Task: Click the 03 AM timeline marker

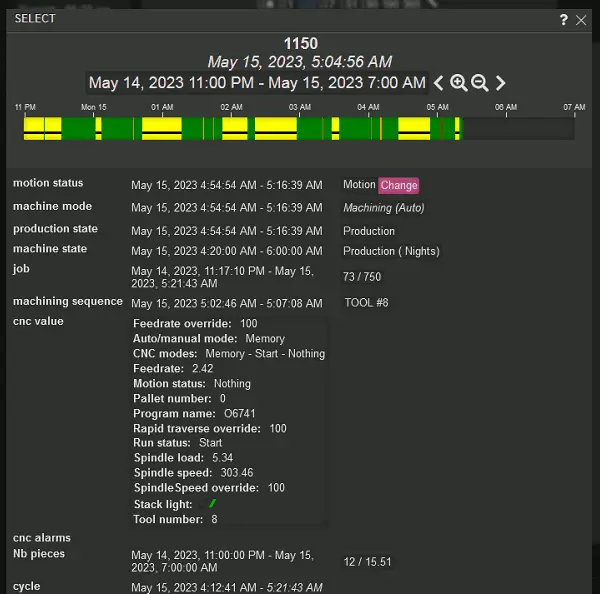Action: pos(299,107)
